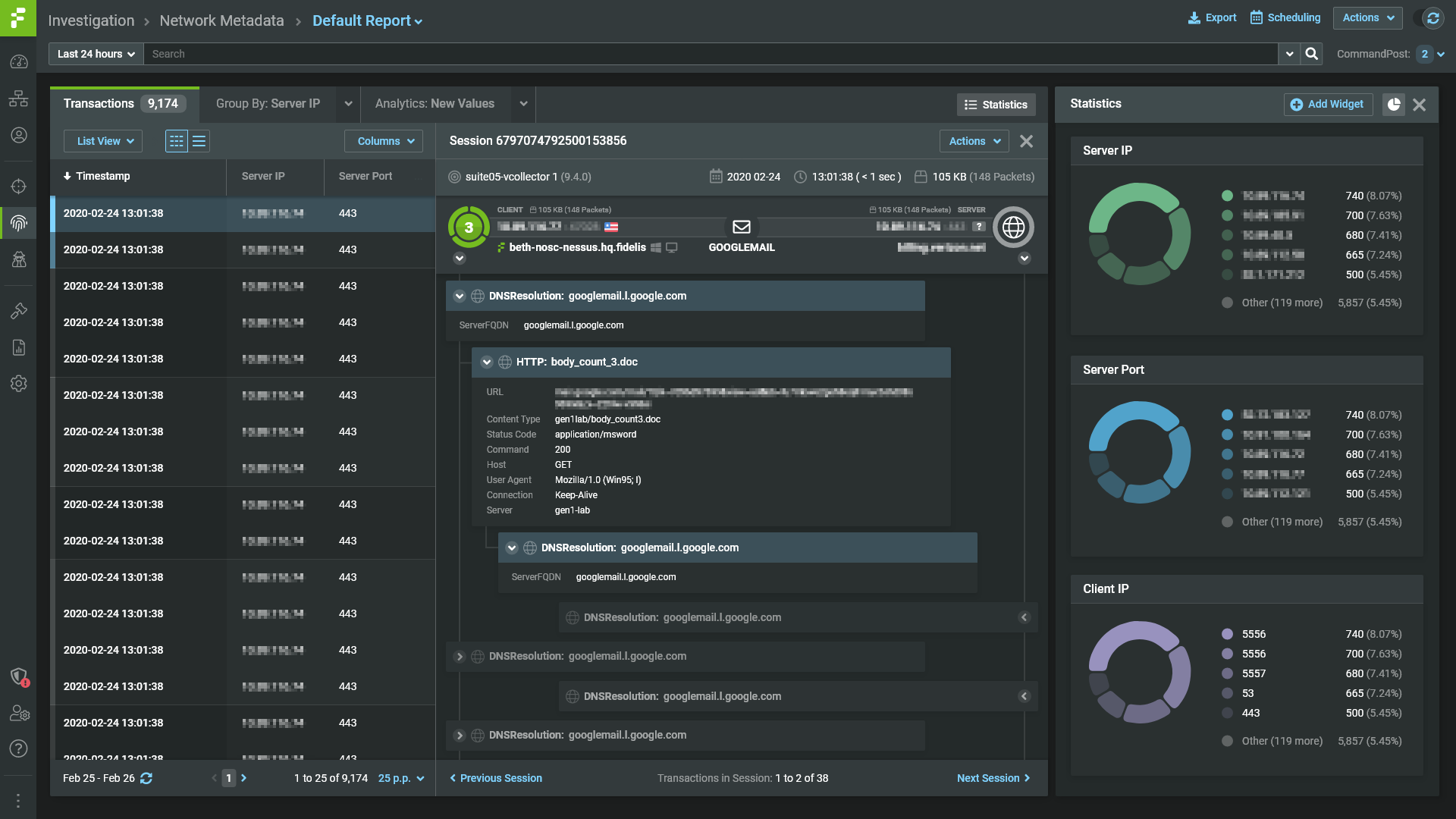
Task: Switch to compact list view toggle
Action: click(x=199, y=141)
